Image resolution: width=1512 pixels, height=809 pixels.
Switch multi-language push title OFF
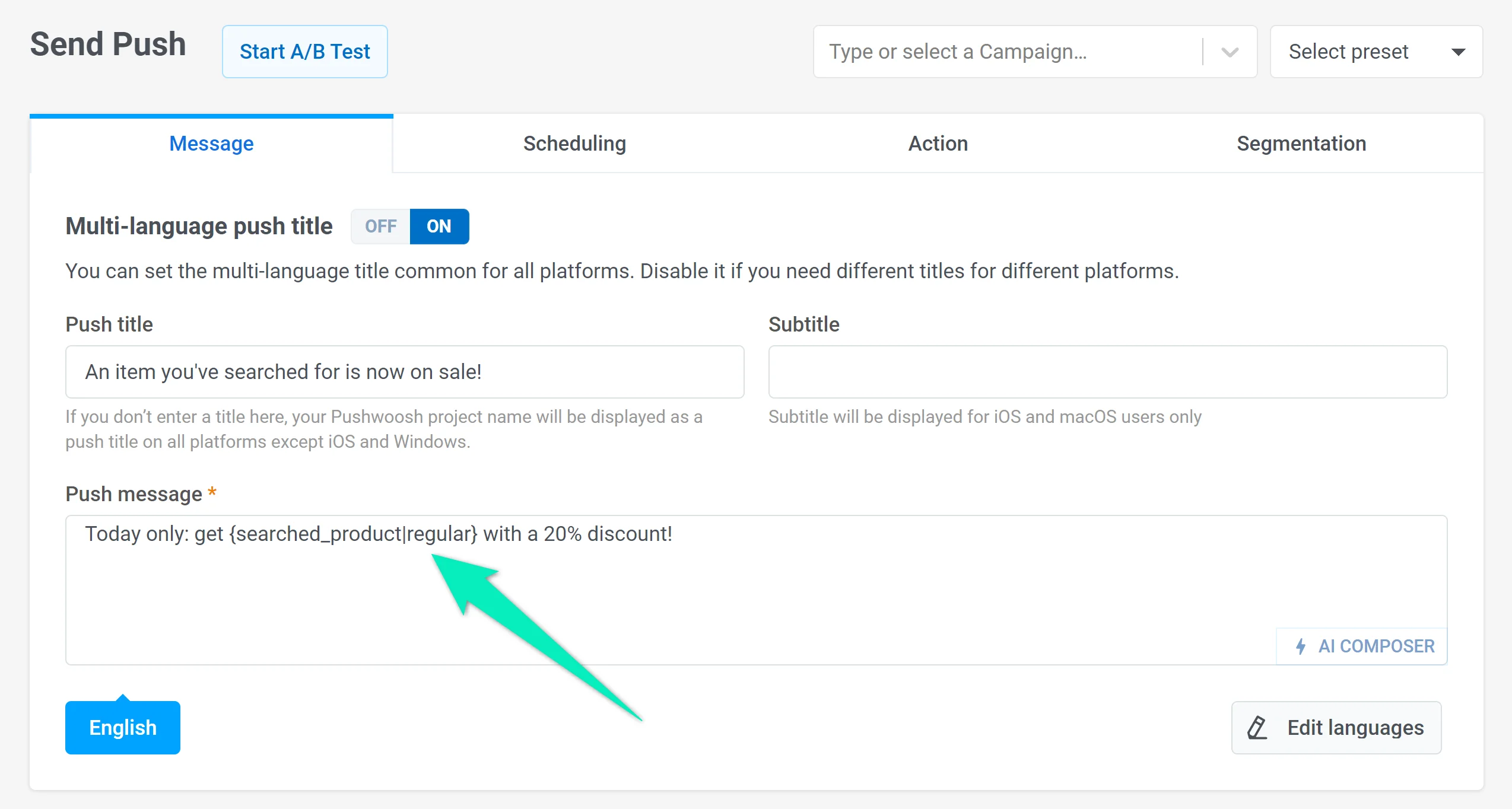(x=380, y=226)
